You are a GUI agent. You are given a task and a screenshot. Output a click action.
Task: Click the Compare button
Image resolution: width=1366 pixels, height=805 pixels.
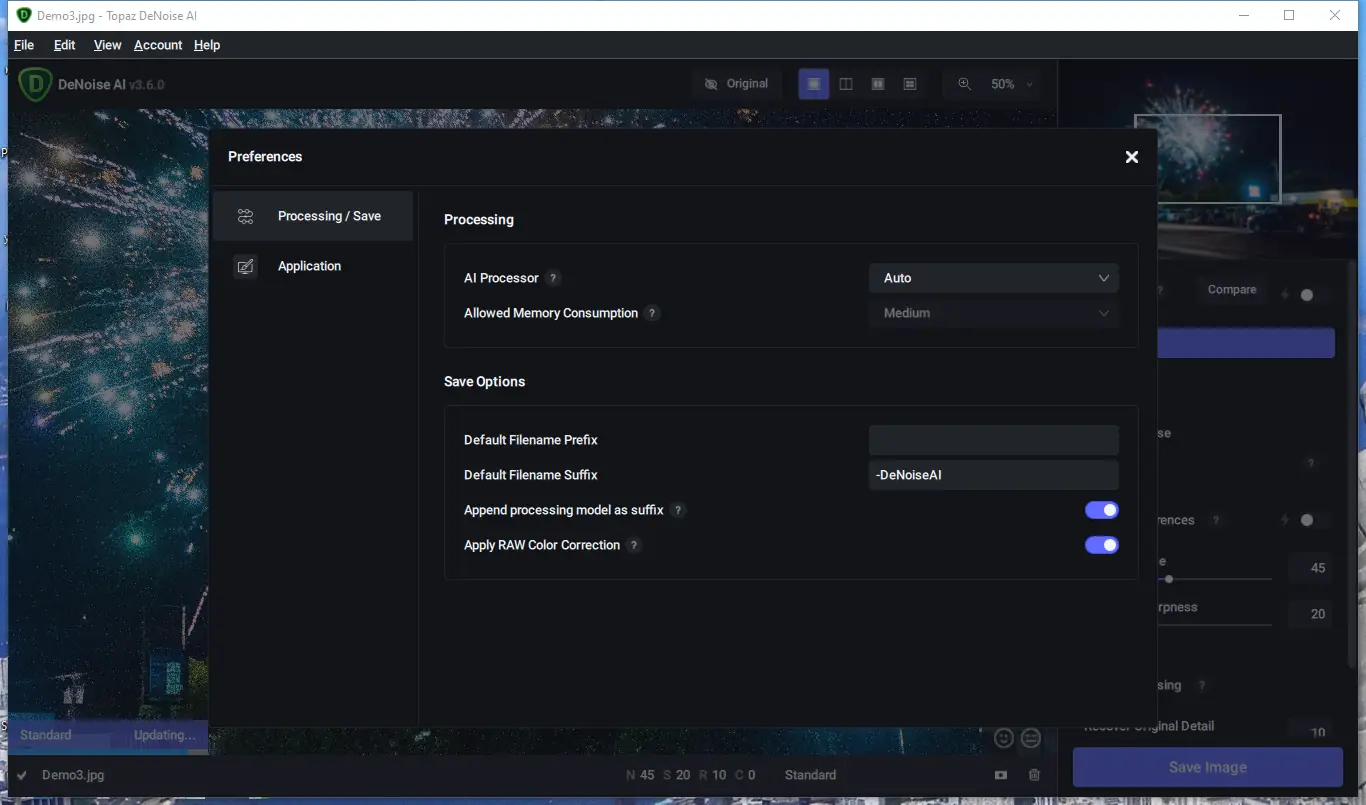(1232, 290)
